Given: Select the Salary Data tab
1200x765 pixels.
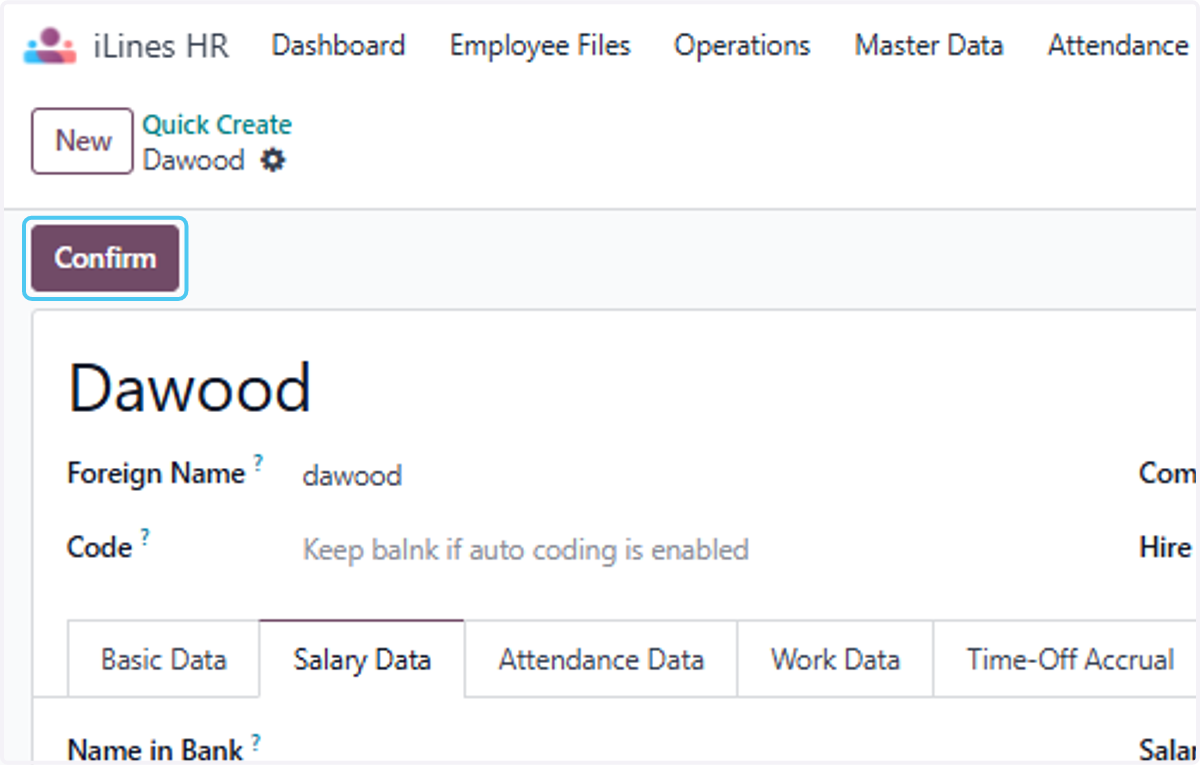Looking at the screenshot, I should 362,660.
